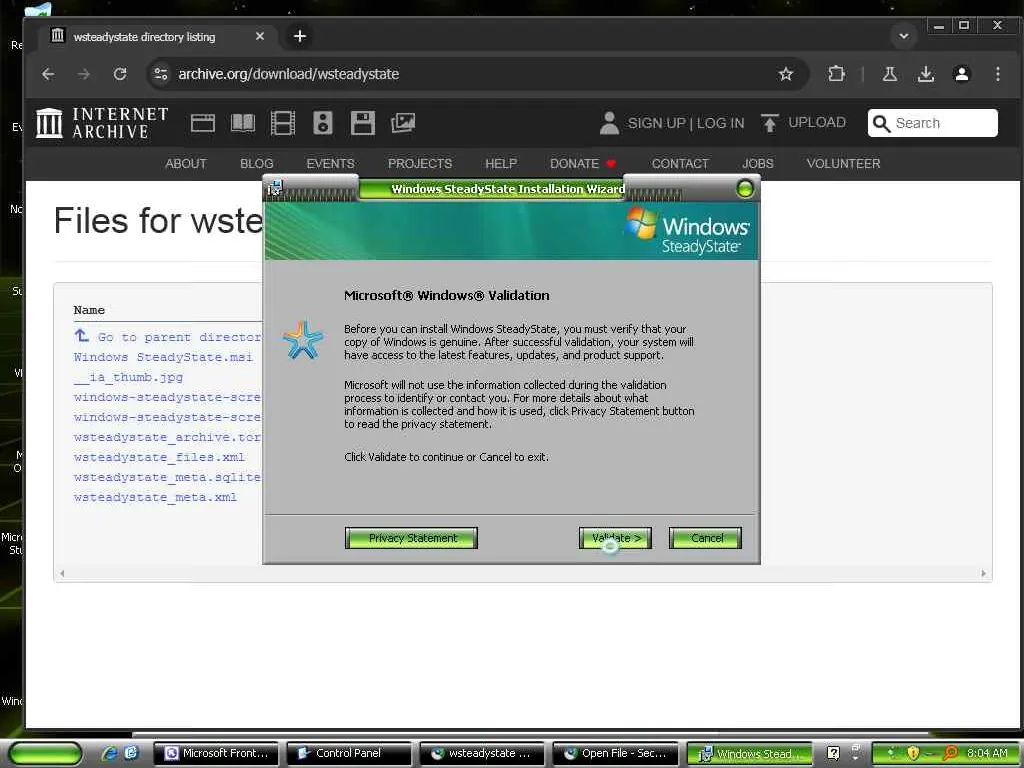Open the Video film-strip icon
The image size is (1024, 768).
coord(283,123)
